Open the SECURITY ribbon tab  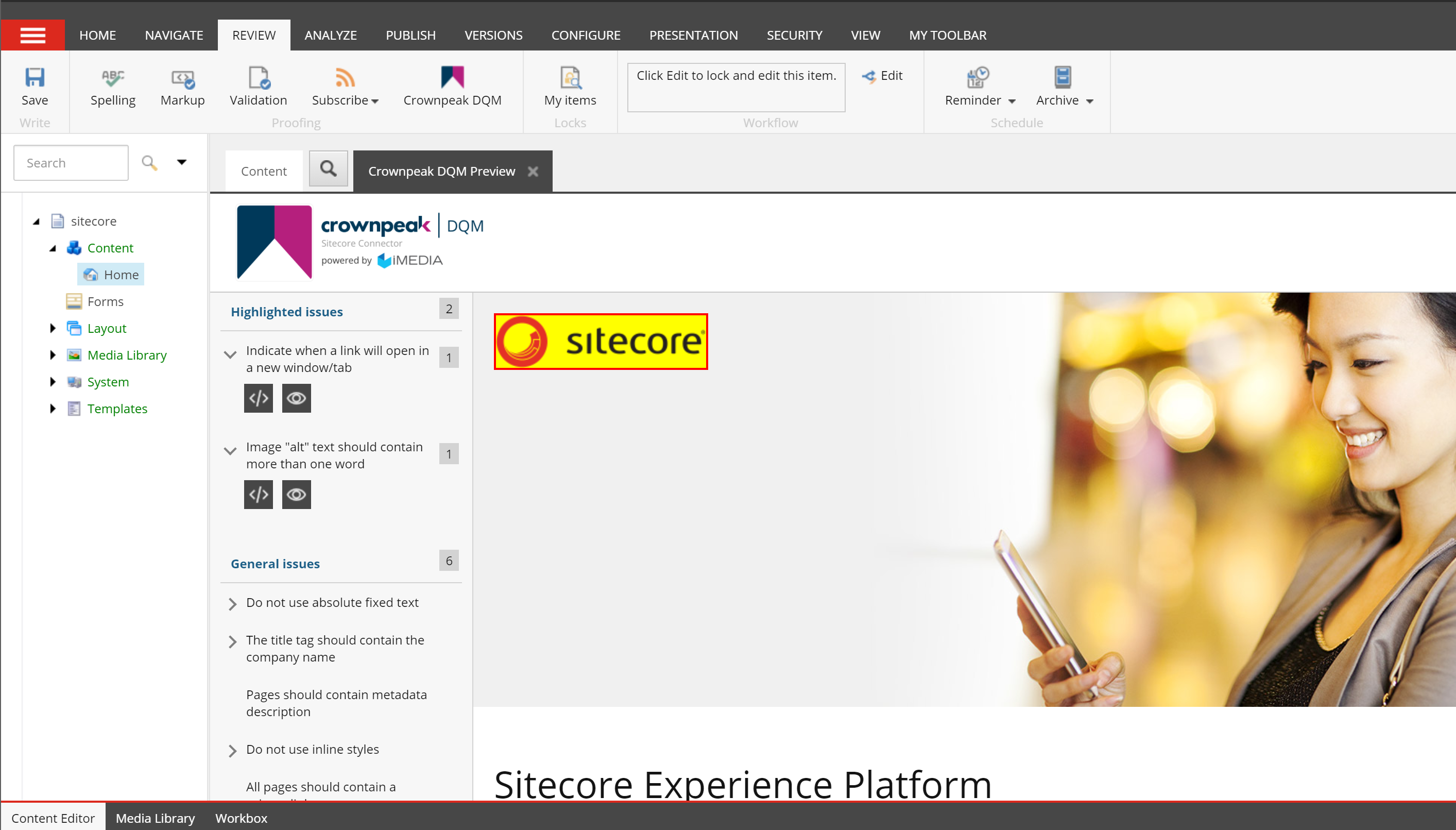tap(794, 36)
